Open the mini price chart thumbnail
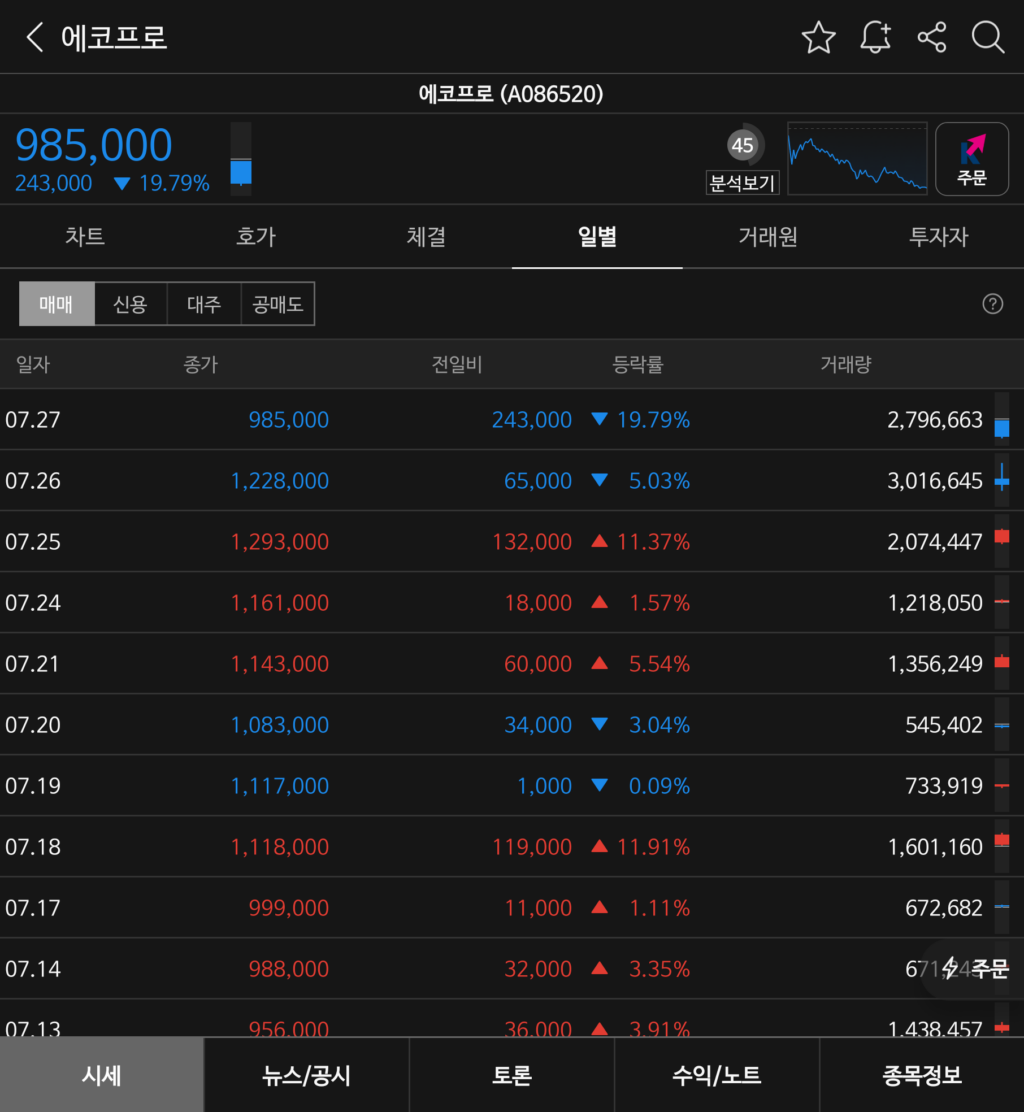1024x1112 pixels. coord(857,158)
